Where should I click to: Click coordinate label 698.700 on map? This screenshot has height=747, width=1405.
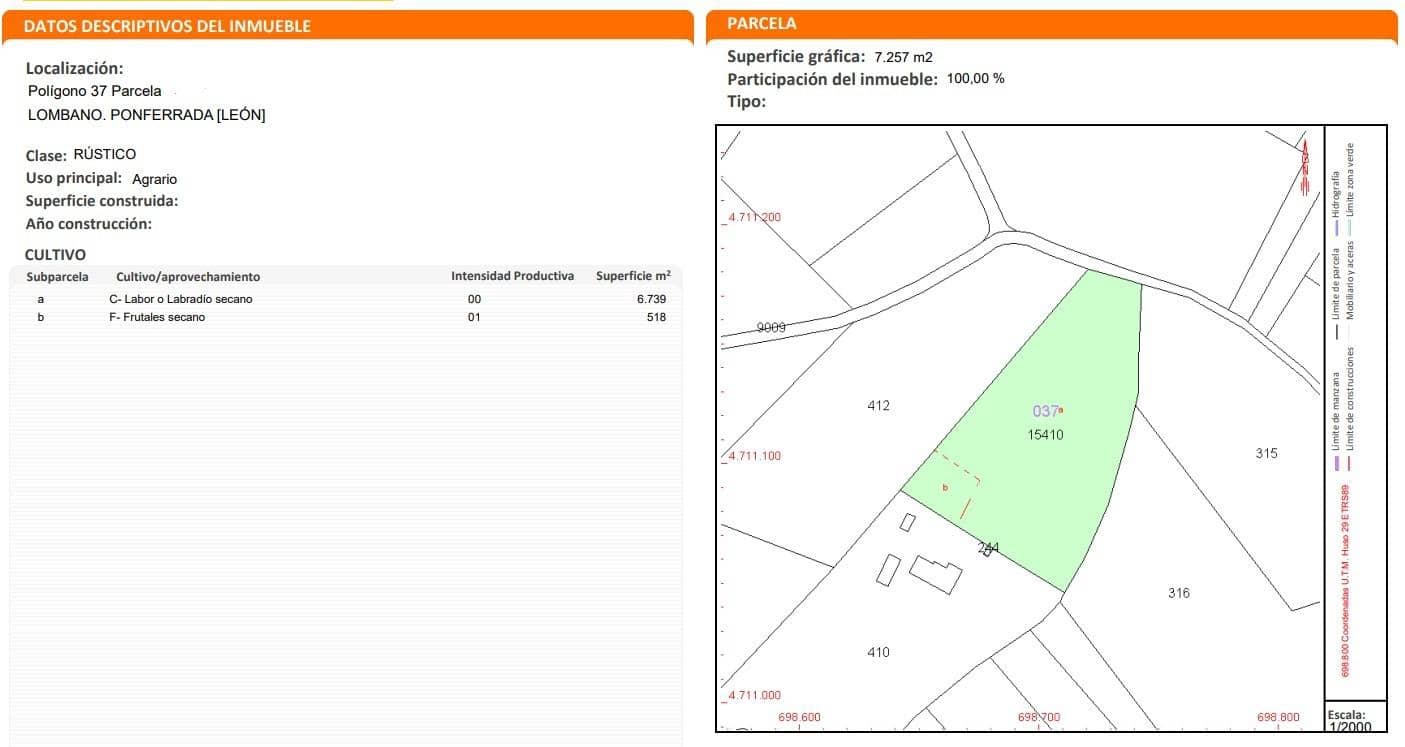tap(1038, 717)
